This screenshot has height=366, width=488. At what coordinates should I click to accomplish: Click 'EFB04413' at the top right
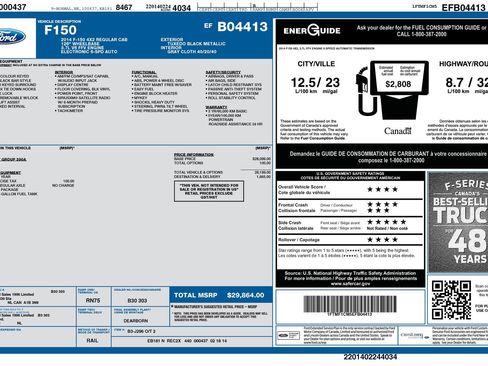(464, 8)
